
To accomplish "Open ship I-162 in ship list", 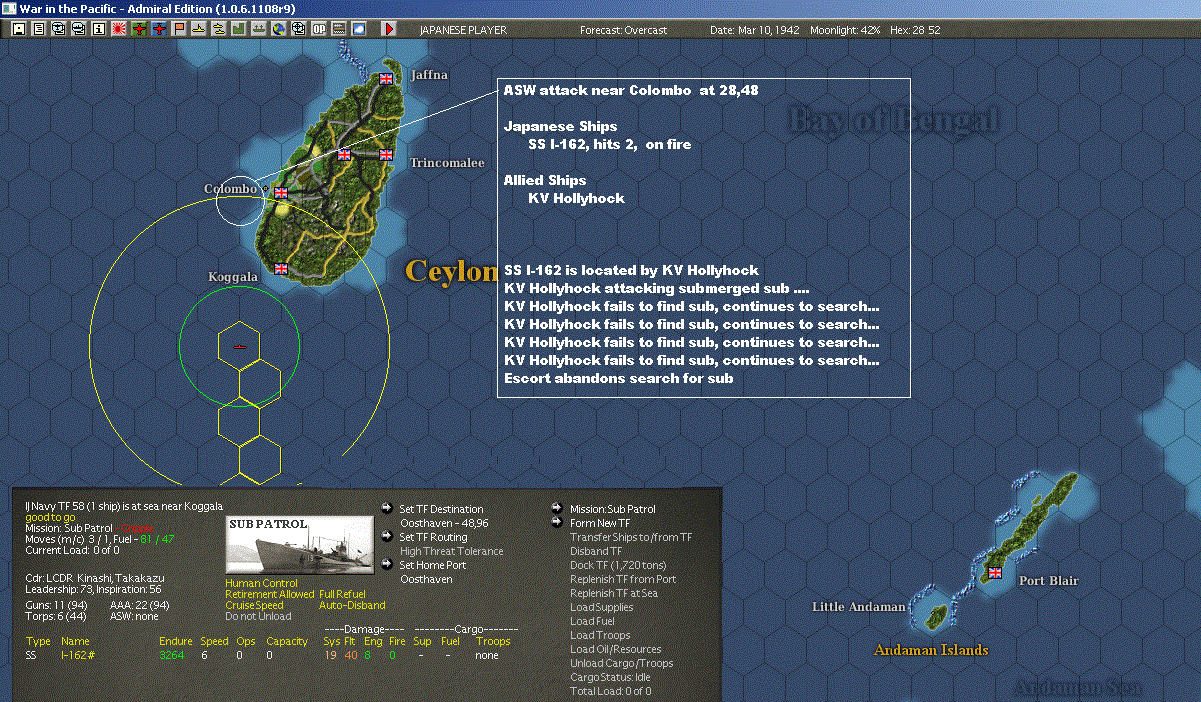I will tap(76, 655).
